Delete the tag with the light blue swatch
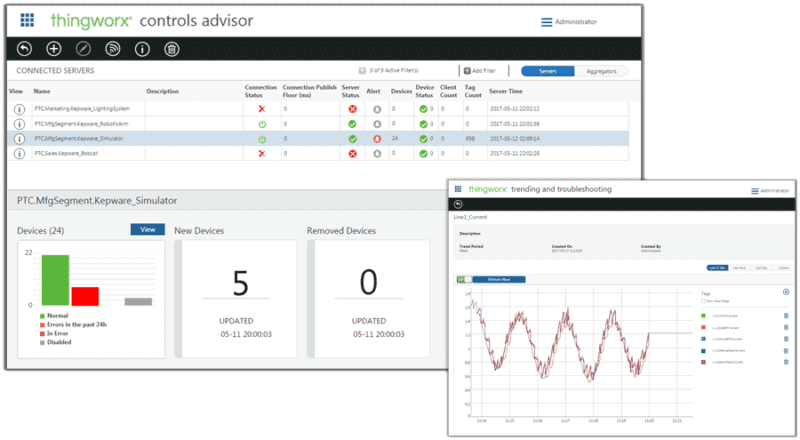 point(786,339)
